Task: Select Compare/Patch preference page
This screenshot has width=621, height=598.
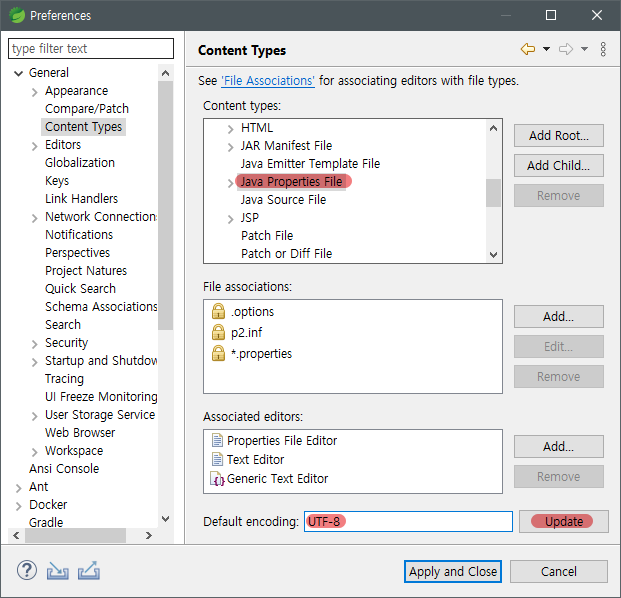Action: click(87, 109)
